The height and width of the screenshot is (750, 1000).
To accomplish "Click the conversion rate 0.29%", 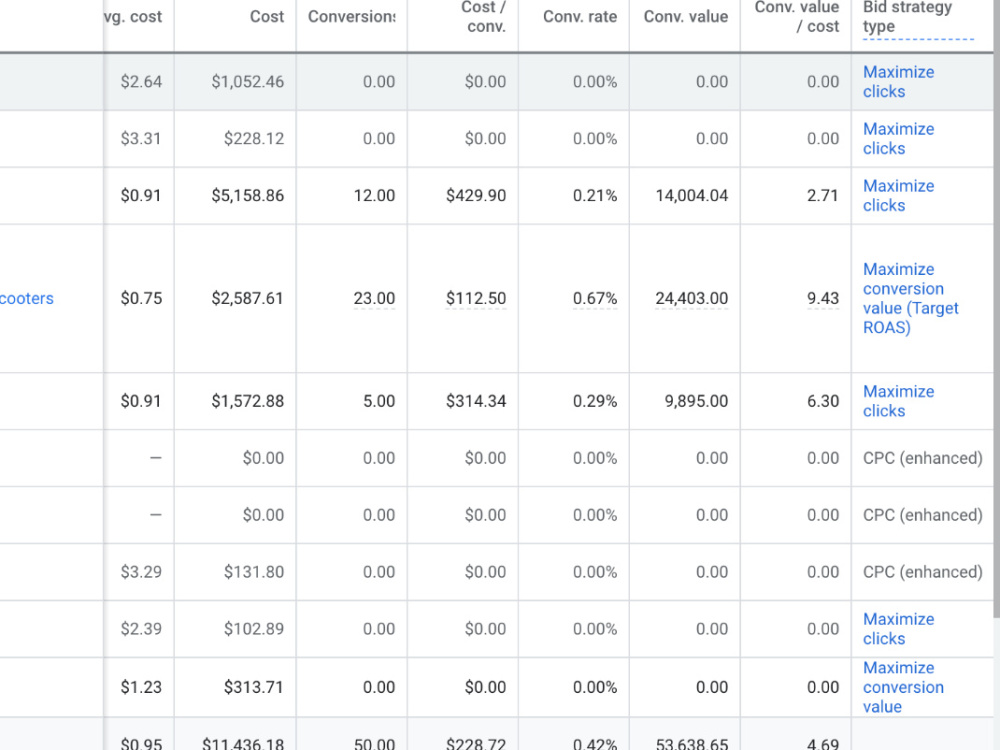I will coord(595,401).
